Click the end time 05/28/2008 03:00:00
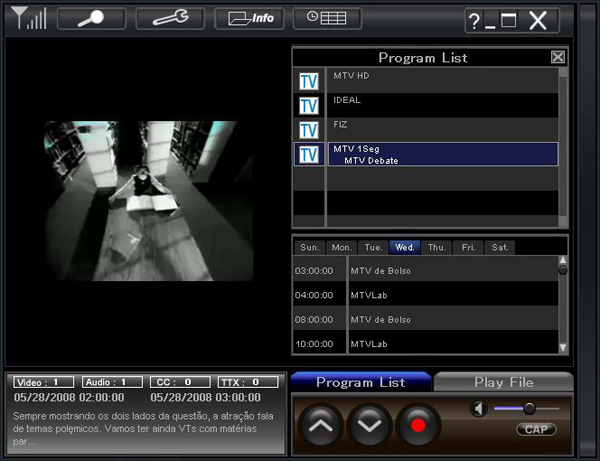Viewport: 600px width, 461px height. (205, 397)
